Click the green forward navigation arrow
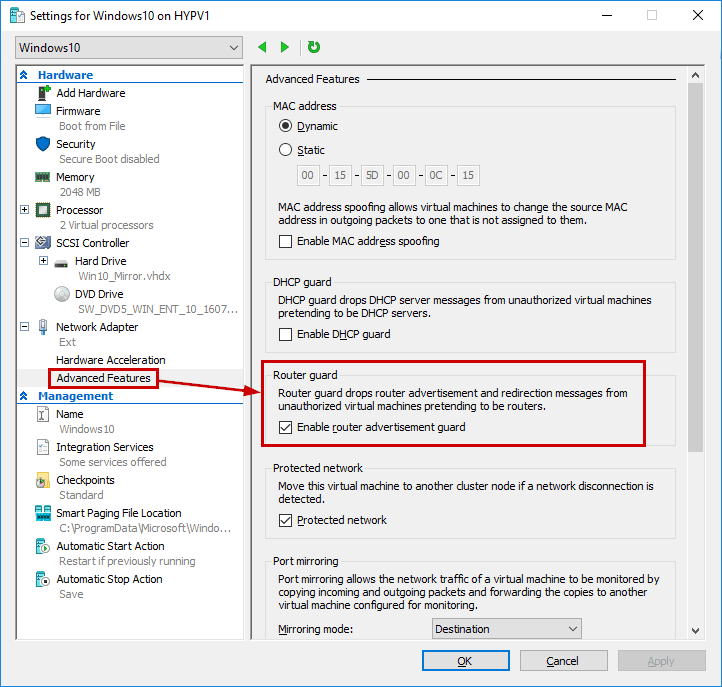The width and height of the screenshot is (722, 687). 285,47
